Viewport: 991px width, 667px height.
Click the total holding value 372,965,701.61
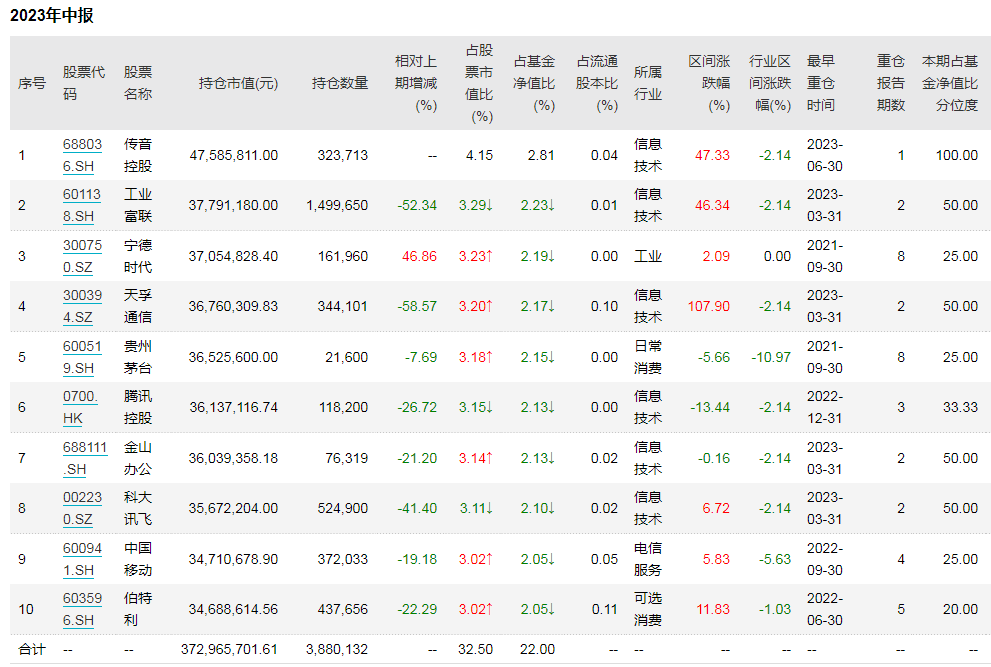pos(229,649)
